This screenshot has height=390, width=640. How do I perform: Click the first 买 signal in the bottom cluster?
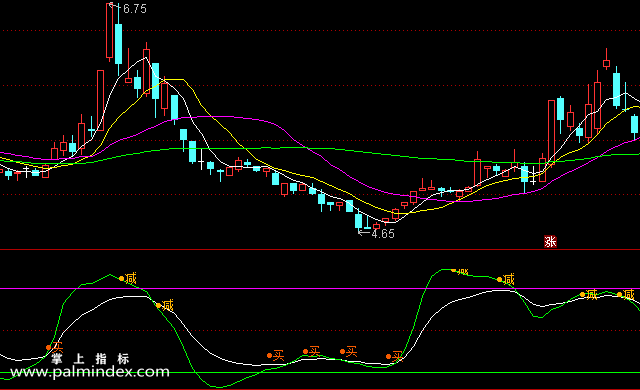coord(278,355)
